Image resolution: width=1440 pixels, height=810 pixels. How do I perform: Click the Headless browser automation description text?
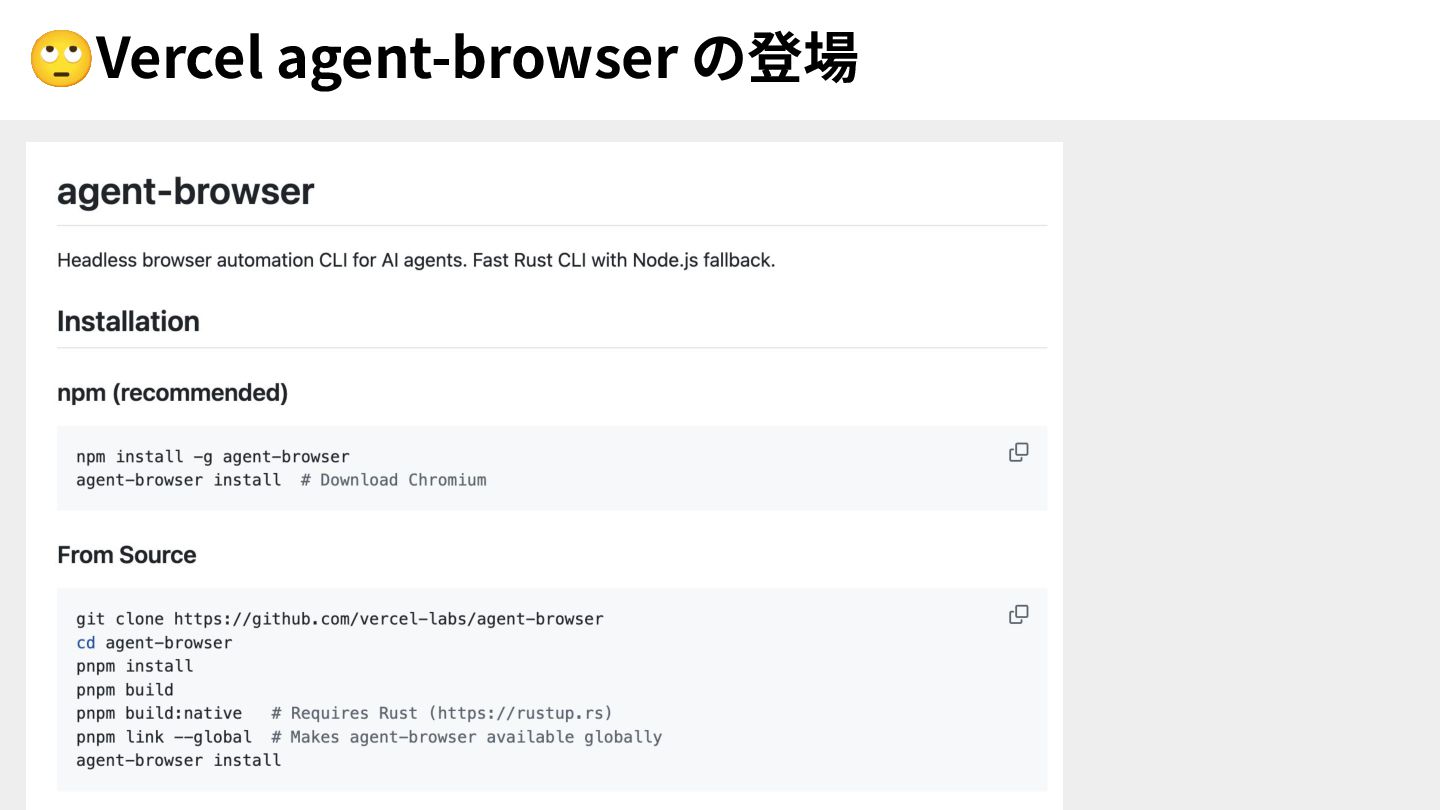coord(416,260)
